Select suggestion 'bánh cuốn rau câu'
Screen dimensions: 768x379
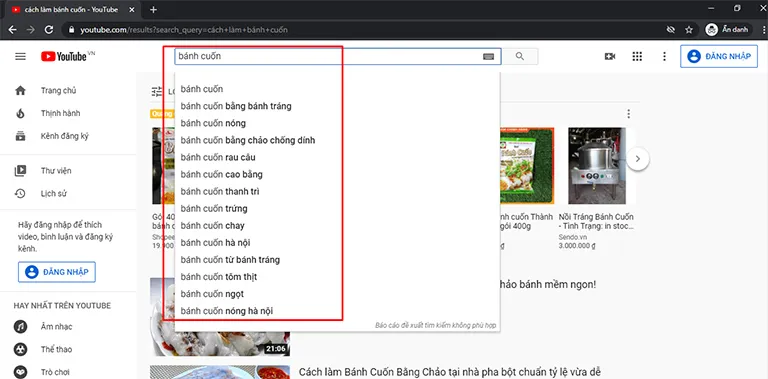click(x=337, y=157)
